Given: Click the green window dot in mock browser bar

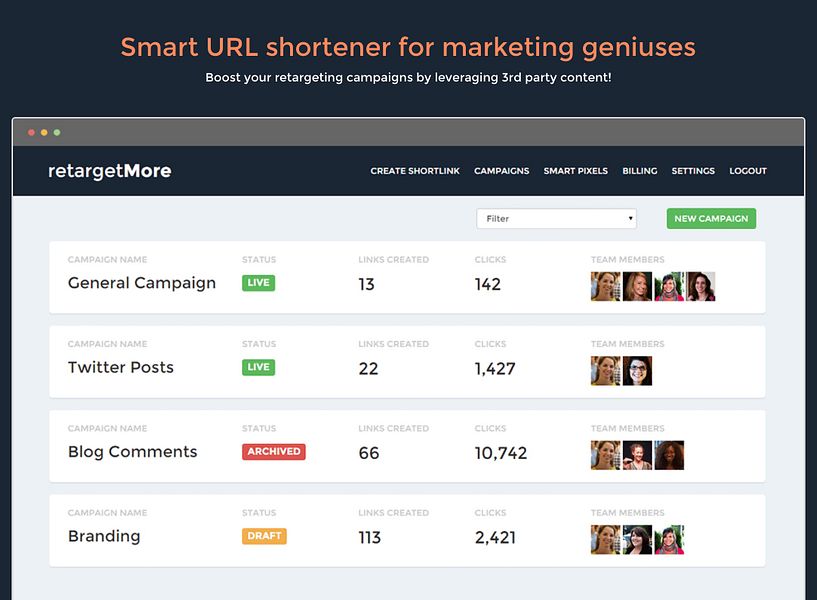Looking at the screenshot, I should [x=57, y=132].
